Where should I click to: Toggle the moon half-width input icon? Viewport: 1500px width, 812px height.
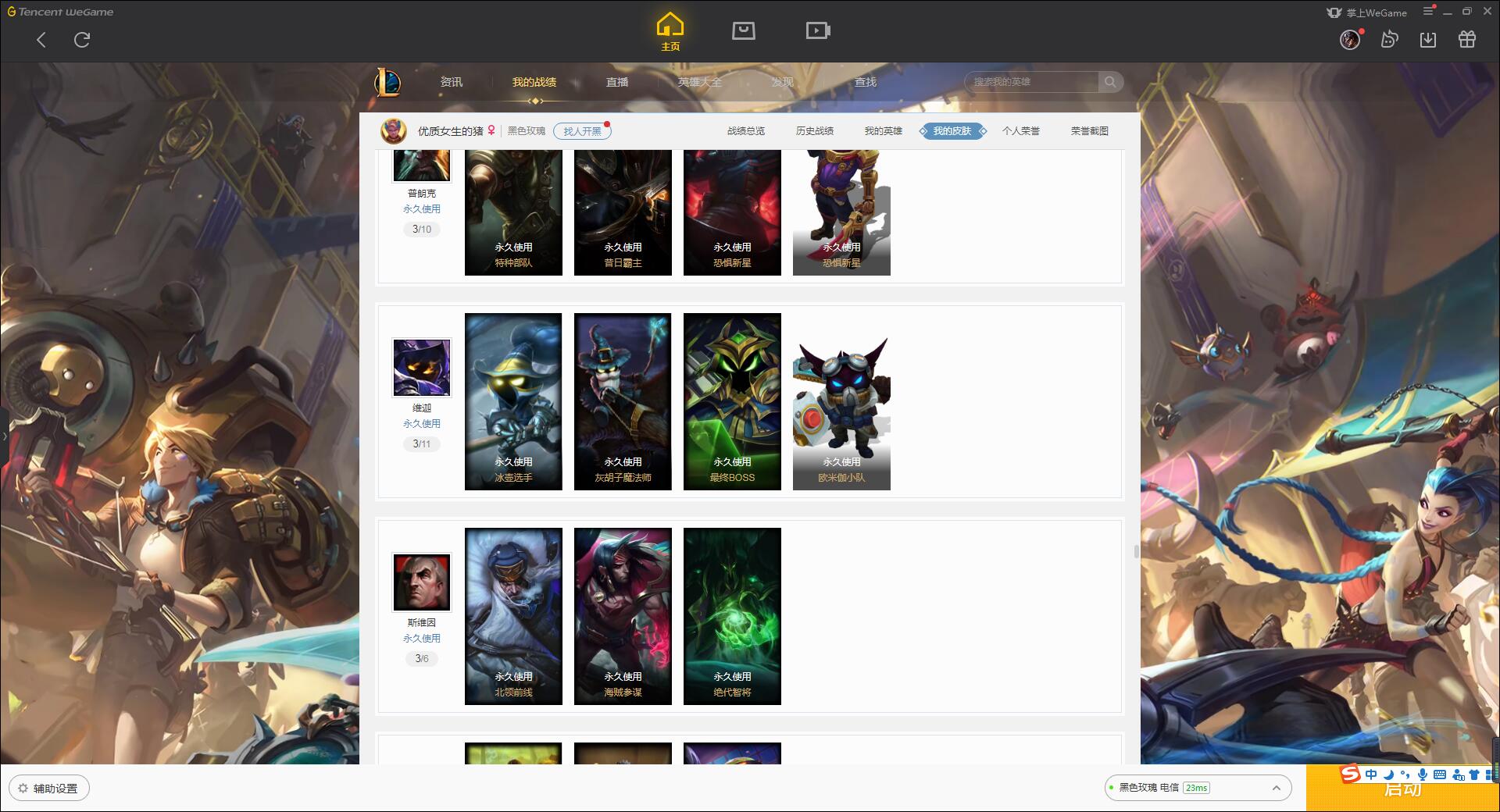coord(1388,775)
